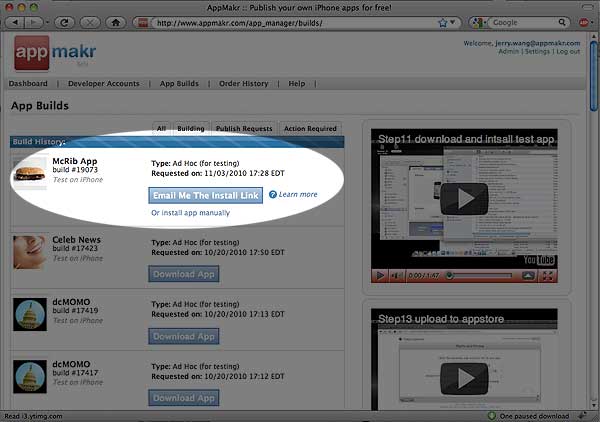Click the blue help icon beside Learn more
Screen dimensions: 600x422
tap(272, 195)
